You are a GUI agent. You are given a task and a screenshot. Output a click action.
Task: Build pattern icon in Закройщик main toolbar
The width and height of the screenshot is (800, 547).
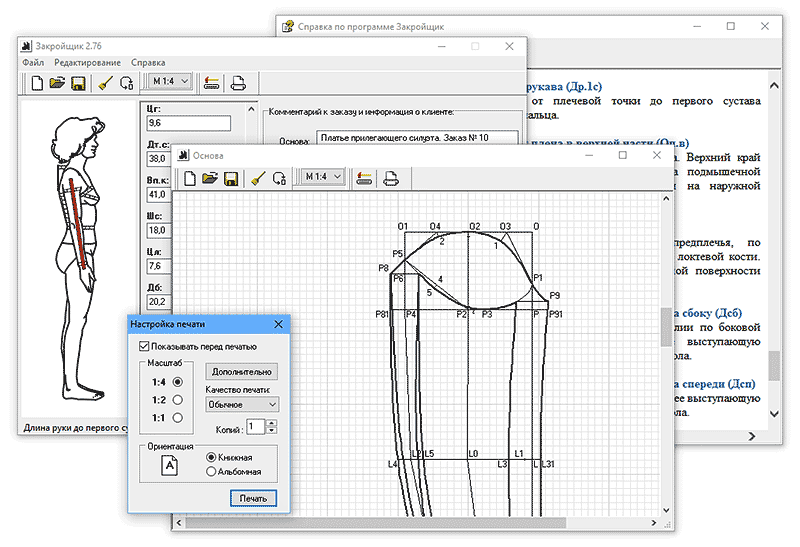(211, 83)
